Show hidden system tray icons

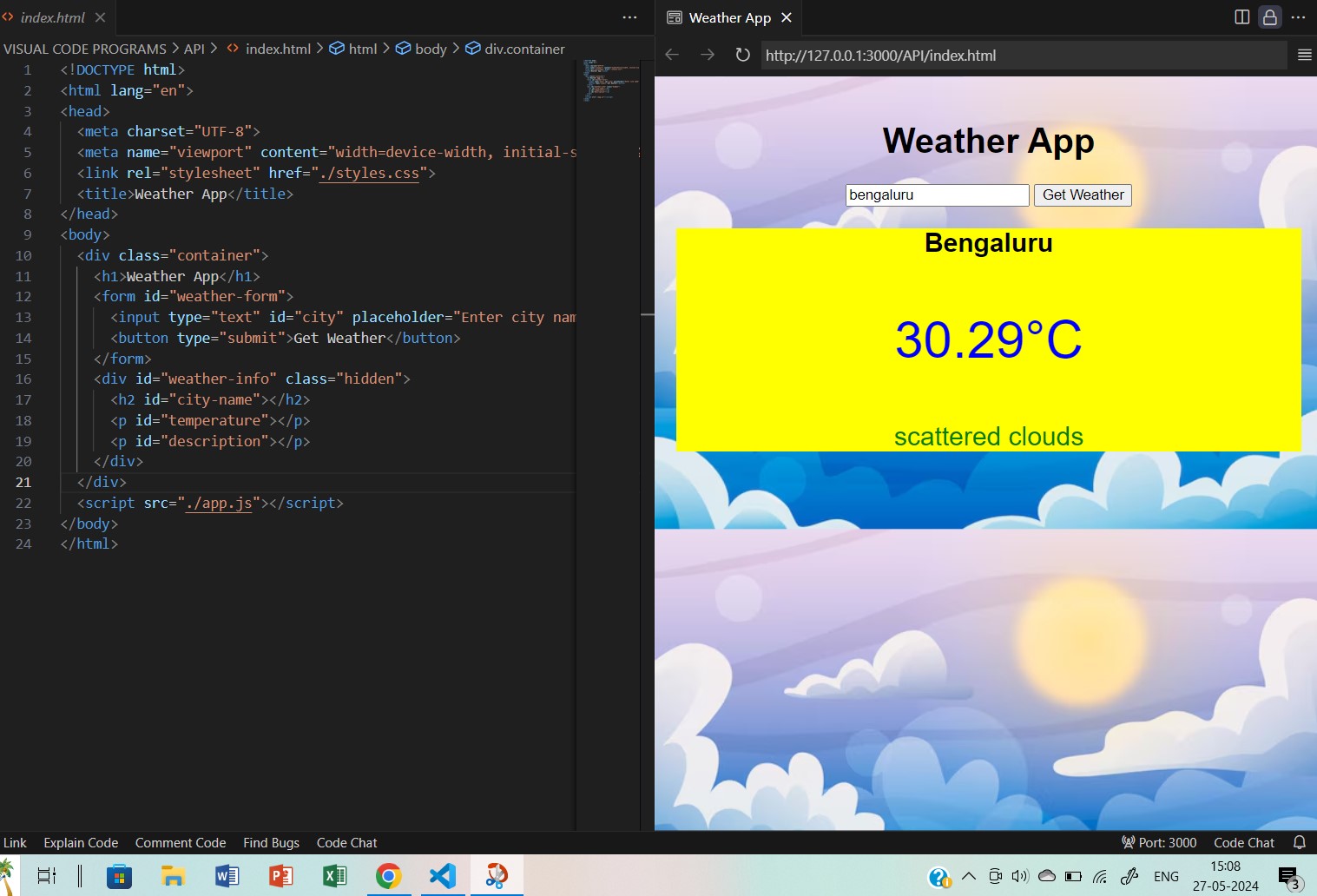pos(969,876)
